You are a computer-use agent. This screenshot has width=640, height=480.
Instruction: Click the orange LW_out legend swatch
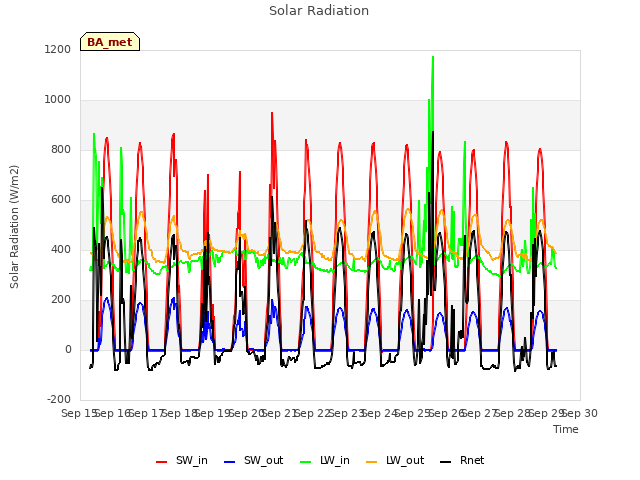pyautogui.click(x=372, y=462)
